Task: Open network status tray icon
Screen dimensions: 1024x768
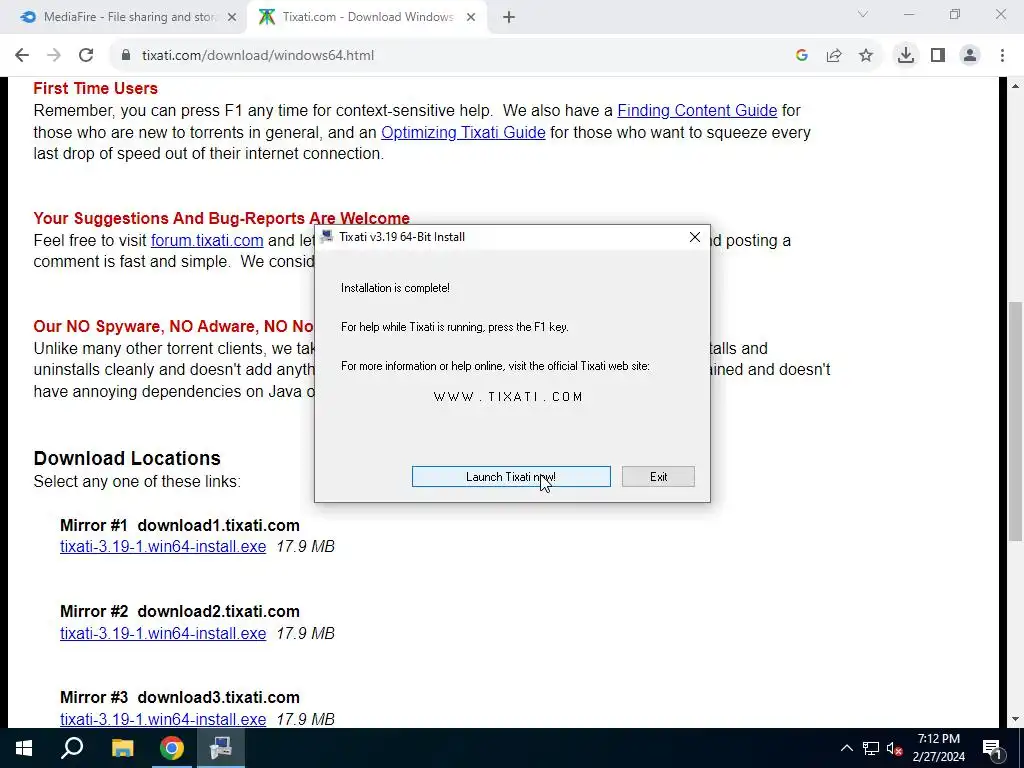Action: coord(871,748)
